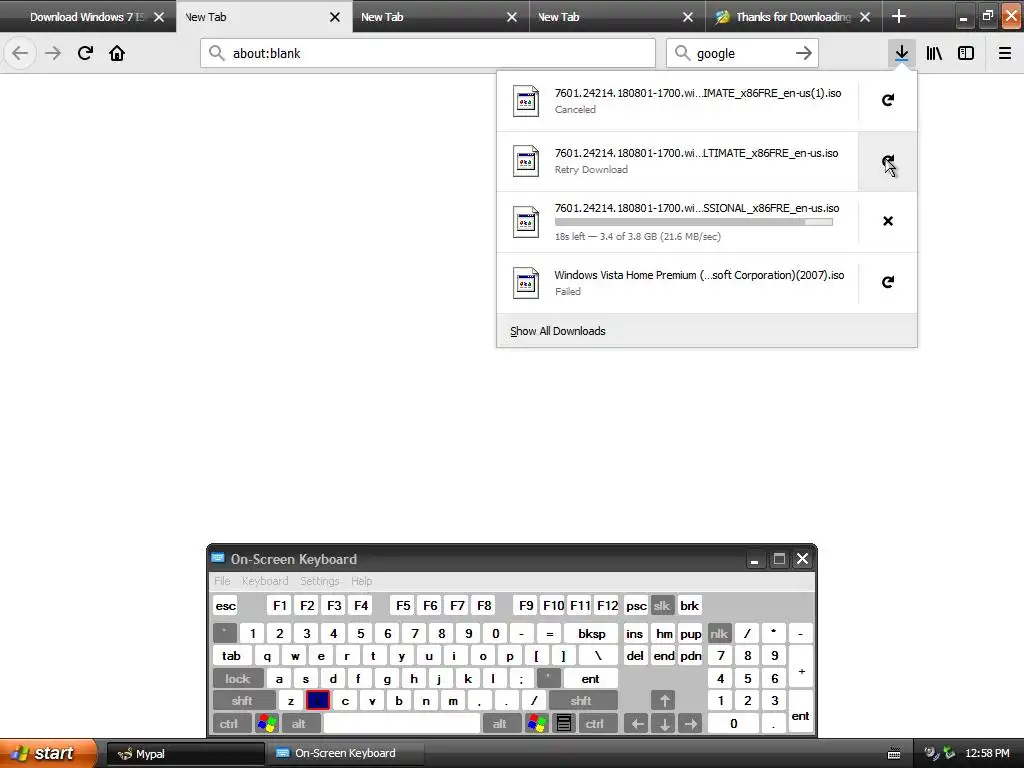The height and width of the screenshot is (768, 1024).
Task: Open the home page icon
Action: pyautogui.click(x=117, y=53)
